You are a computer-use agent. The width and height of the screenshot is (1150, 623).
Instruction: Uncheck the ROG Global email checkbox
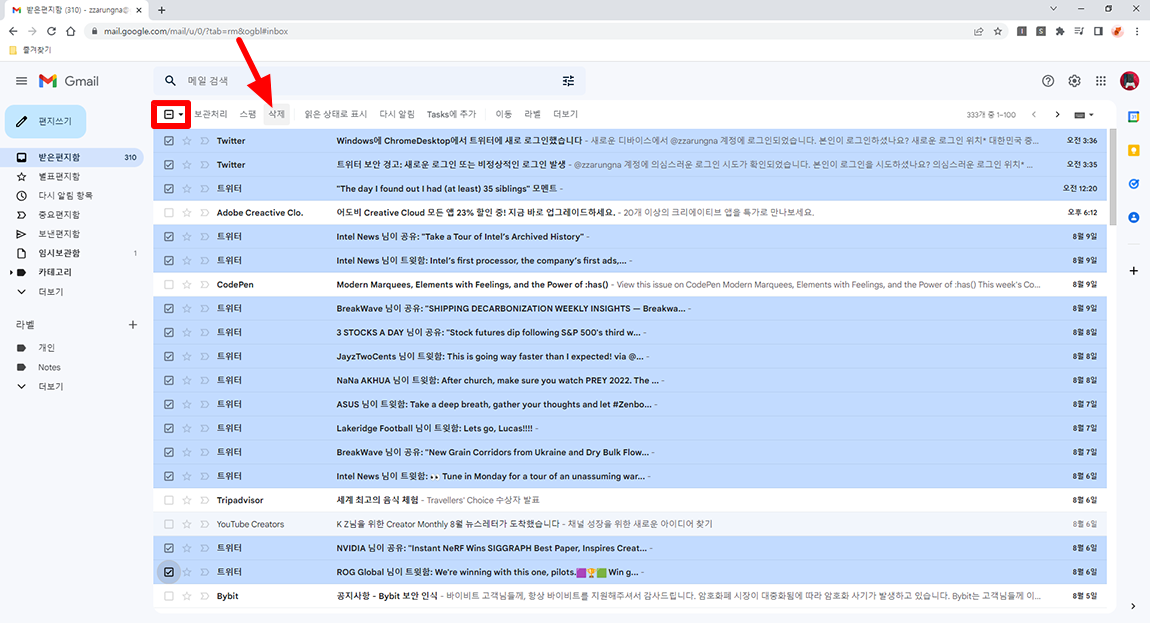(x=169, y=572)
